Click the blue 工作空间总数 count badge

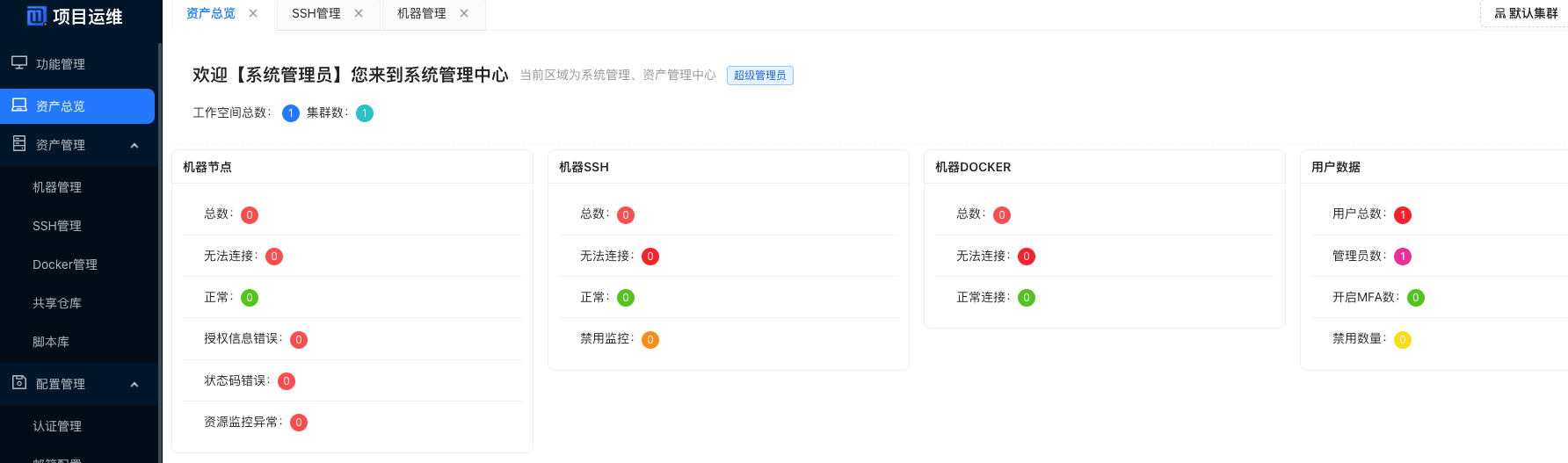(291, 113)
